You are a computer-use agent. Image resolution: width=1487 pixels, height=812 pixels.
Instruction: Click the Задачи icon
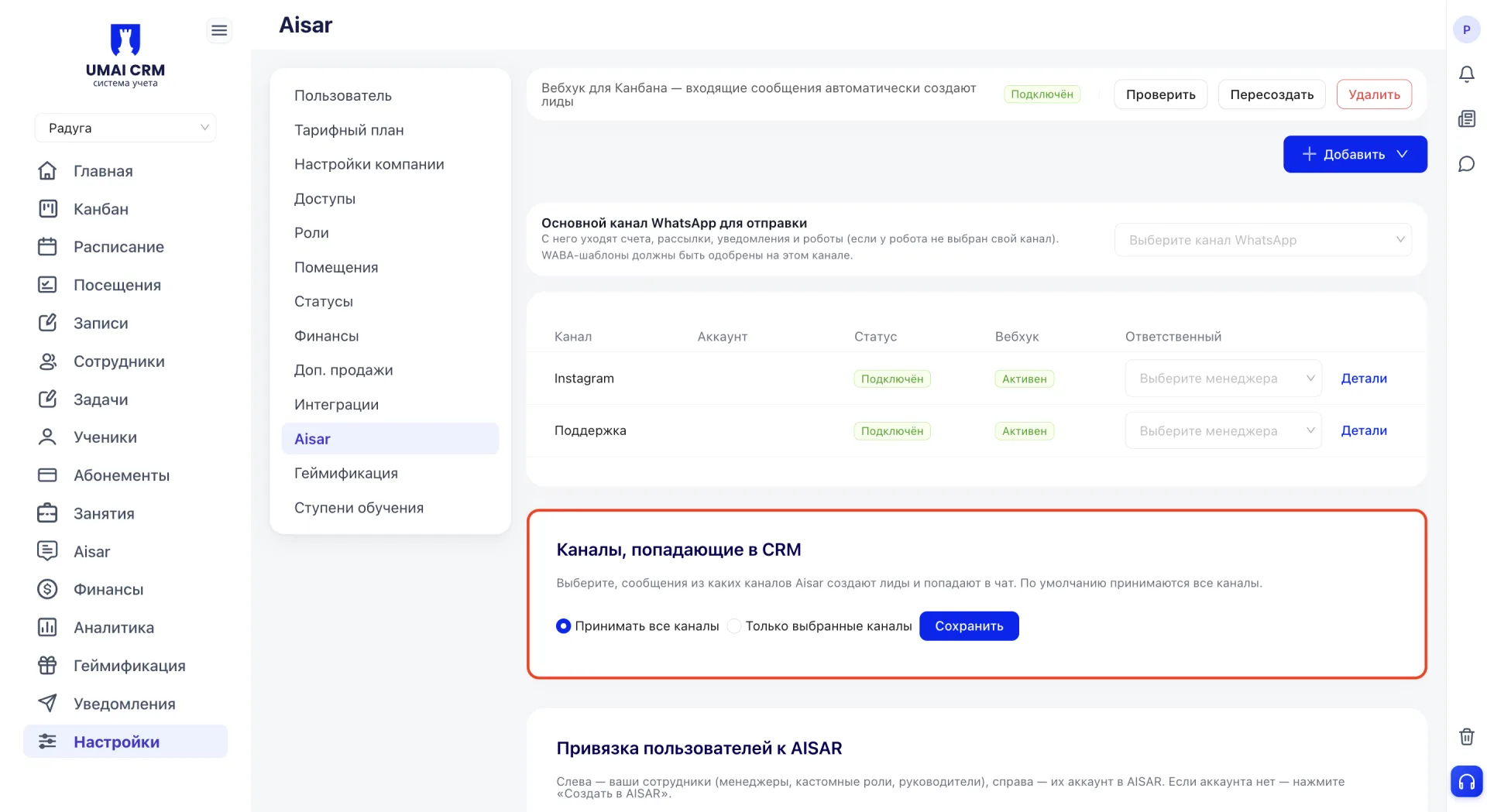pyautogui.click(x=47, y=399)
